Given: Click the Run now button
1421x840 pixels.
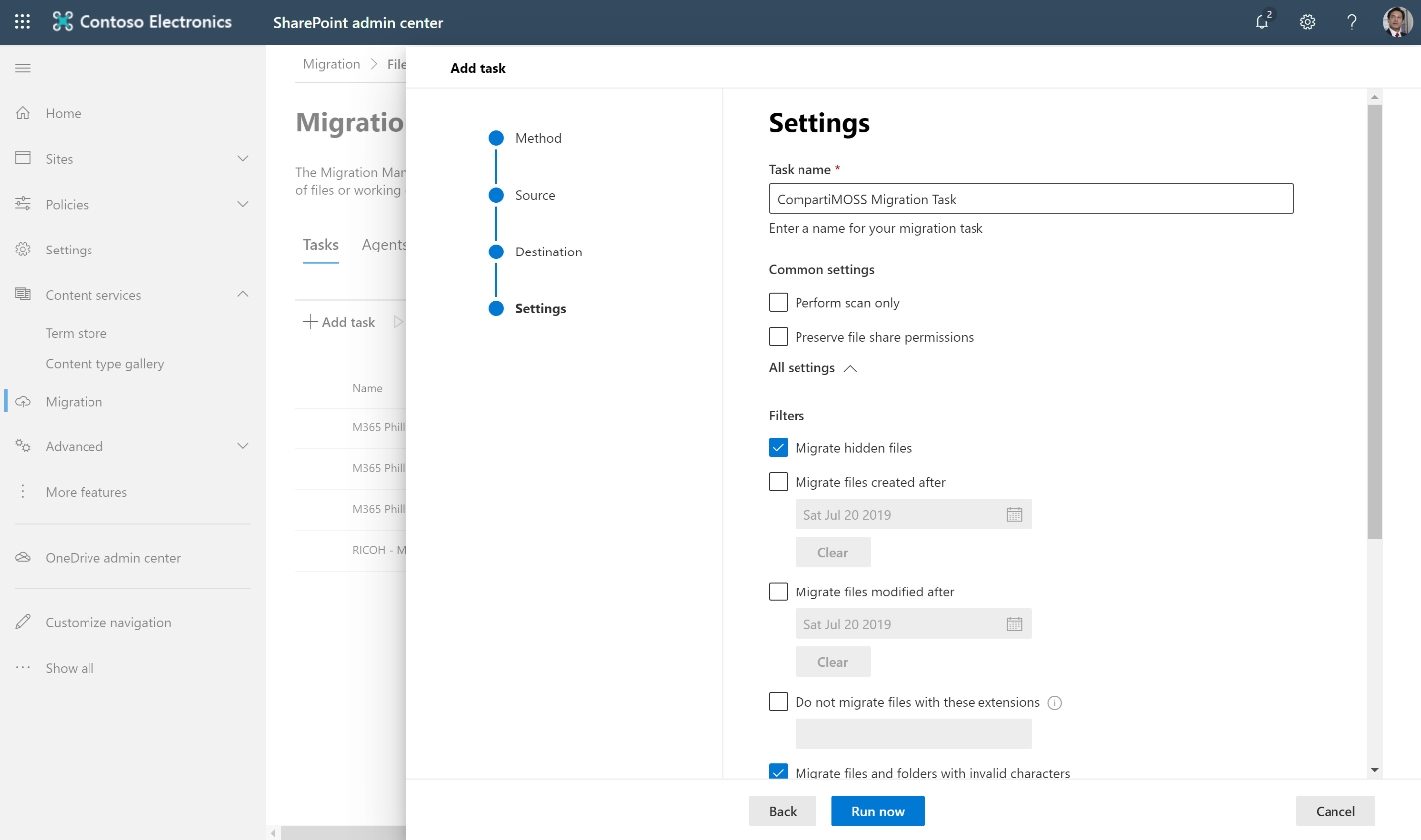Looking at the screenshot, I should pyautogui.click(x=877, y=811).
